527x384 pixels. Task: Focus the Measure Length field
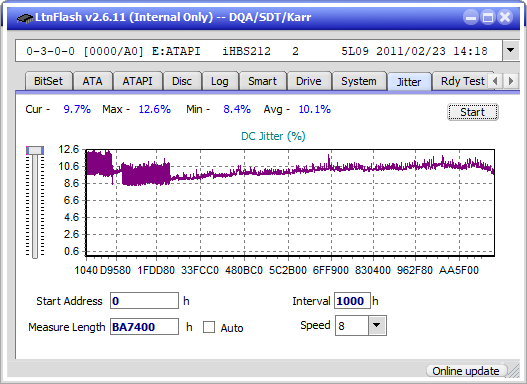coord(145,327)
